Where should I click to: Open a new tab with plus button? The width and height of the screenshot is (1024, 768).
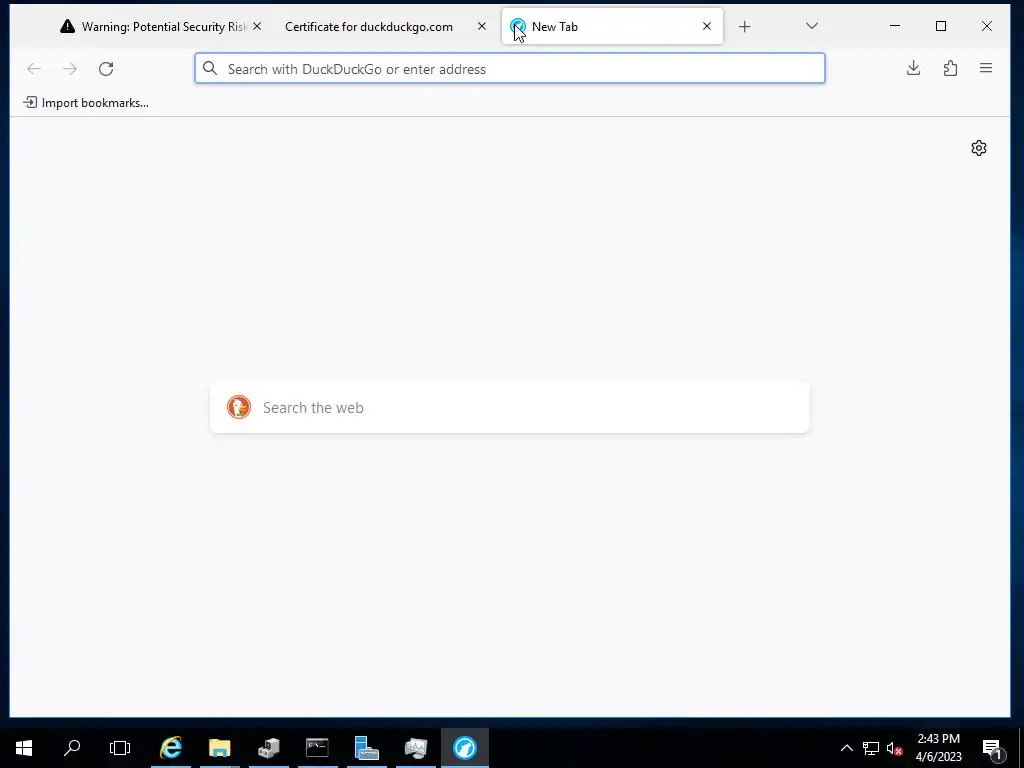pos(744,26)
